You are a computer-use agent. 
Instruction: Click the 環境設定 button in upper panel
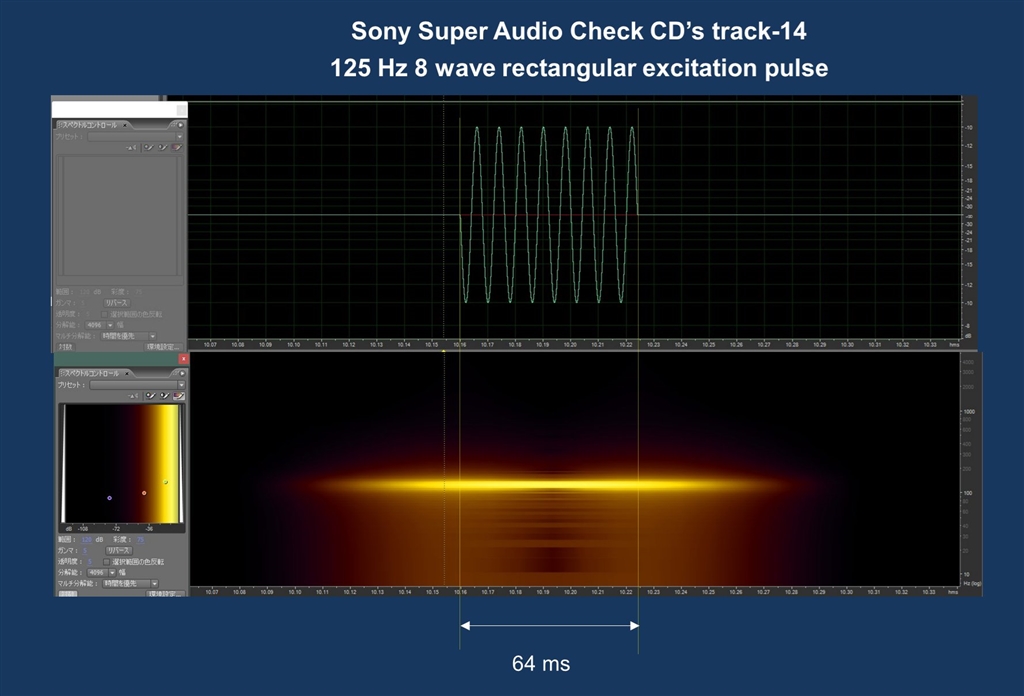point(163,347)
